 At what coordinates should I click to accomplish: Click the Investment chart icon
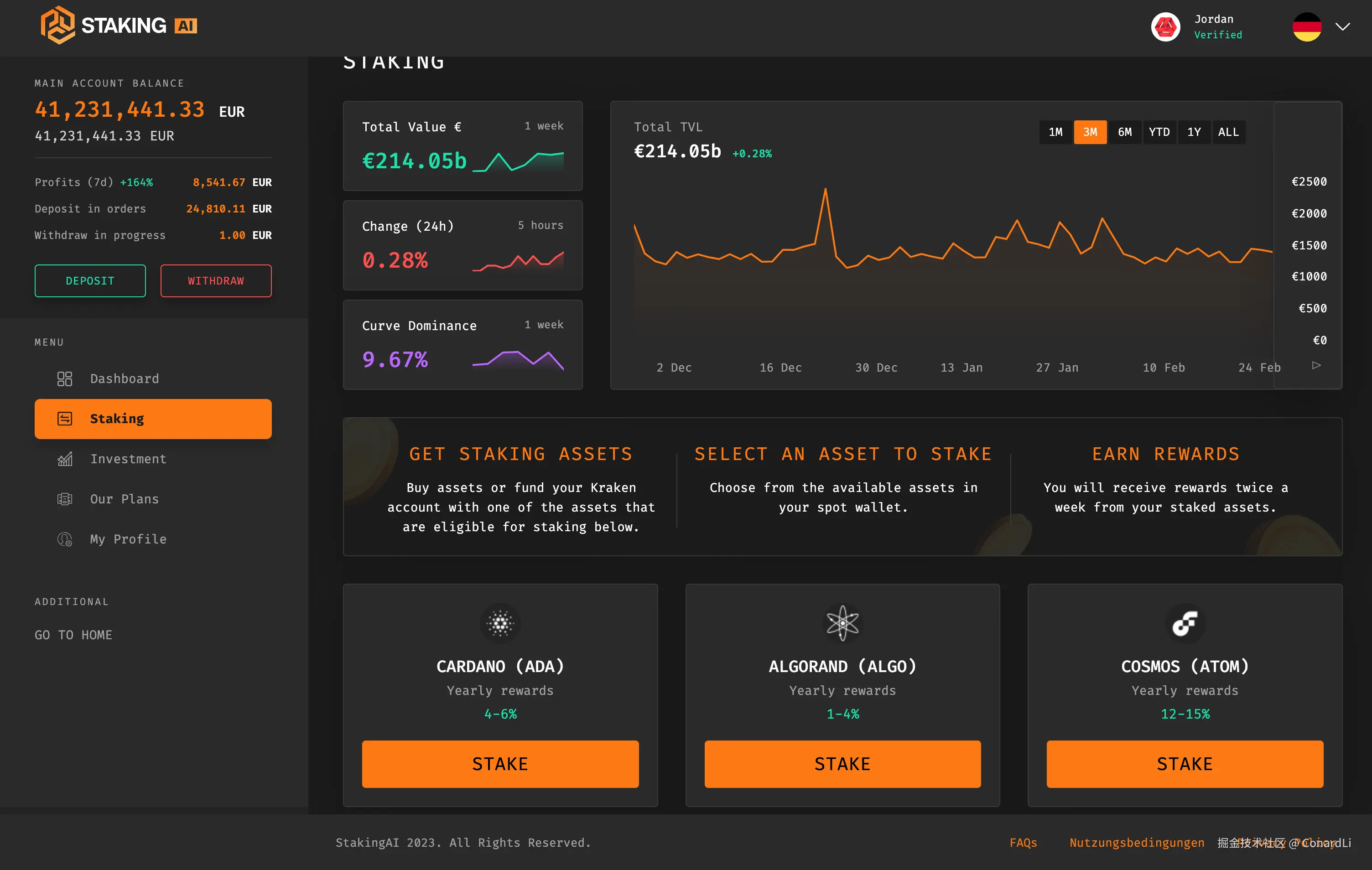[x=64, y=459]
